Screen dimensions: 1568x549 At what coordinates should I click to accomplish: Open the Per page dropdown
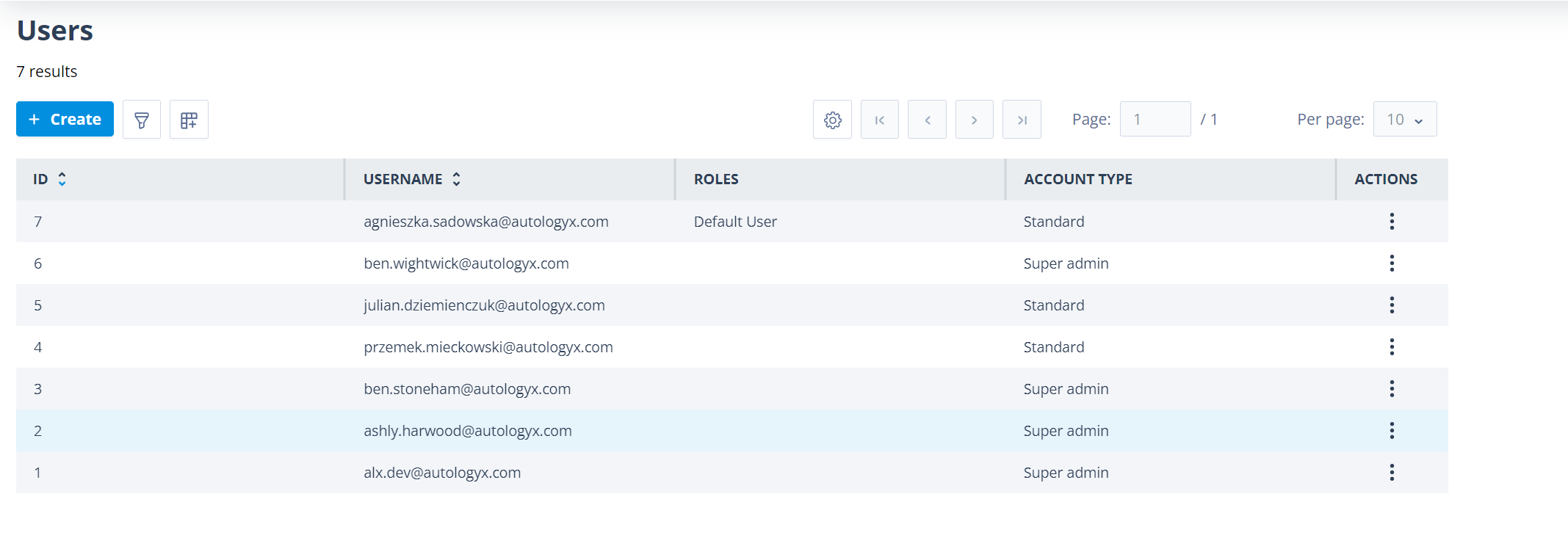coord(1405,119)
